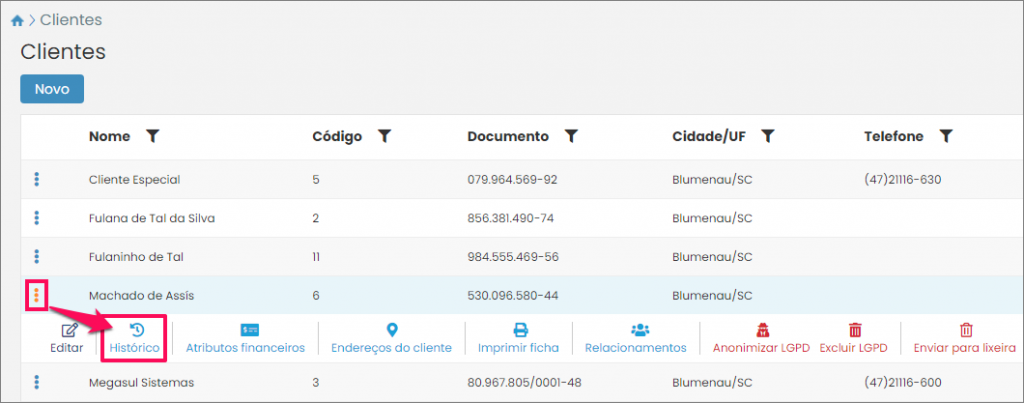The height and width of the screenshot is (403, 1024).
Task: Expand actions menu for Cliente Especial
Action: pyautogui.click(x=37, y=179)
